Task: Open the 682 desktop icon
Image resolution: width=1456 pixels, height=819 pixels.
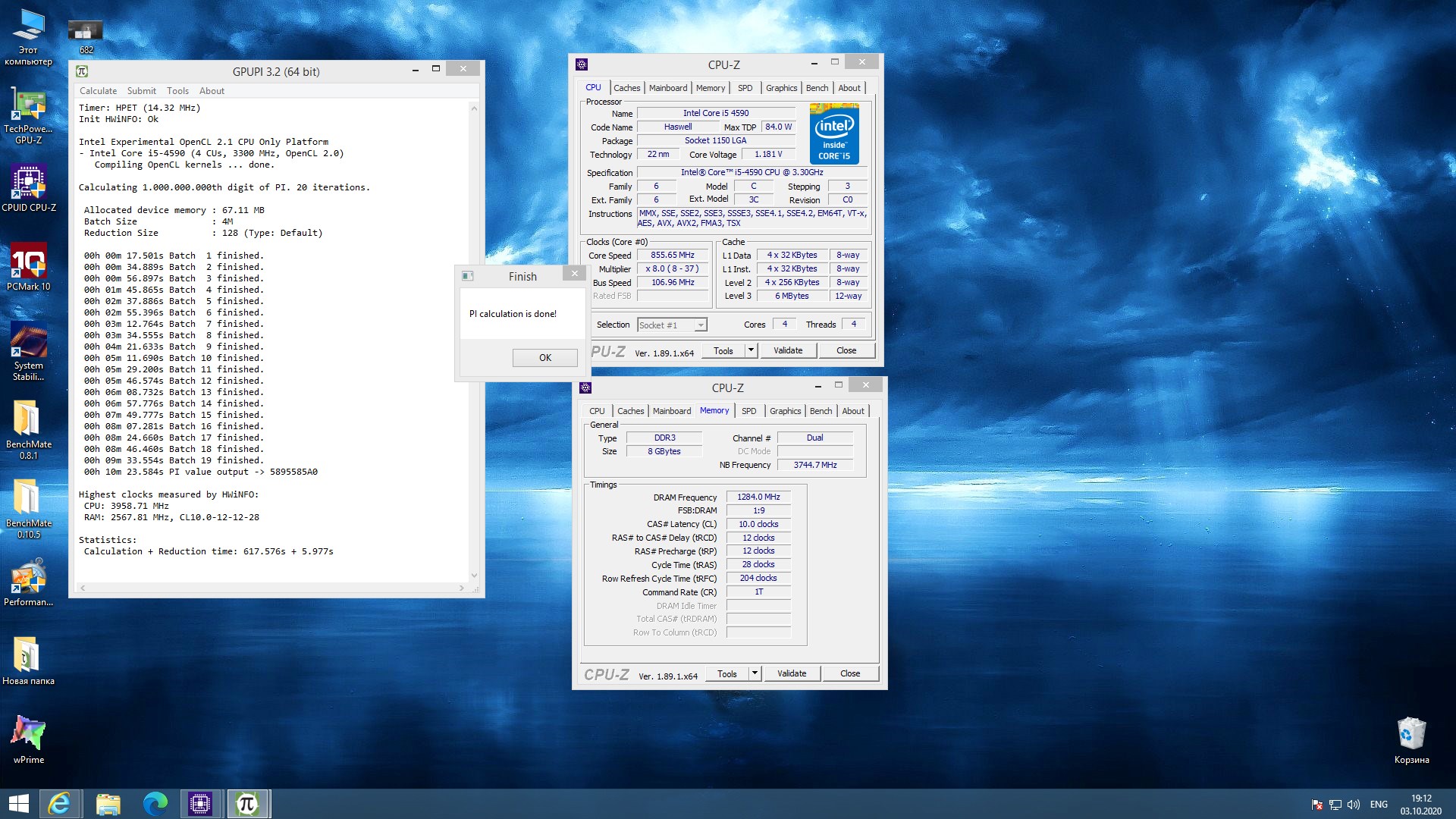Action: pos(86,36)
